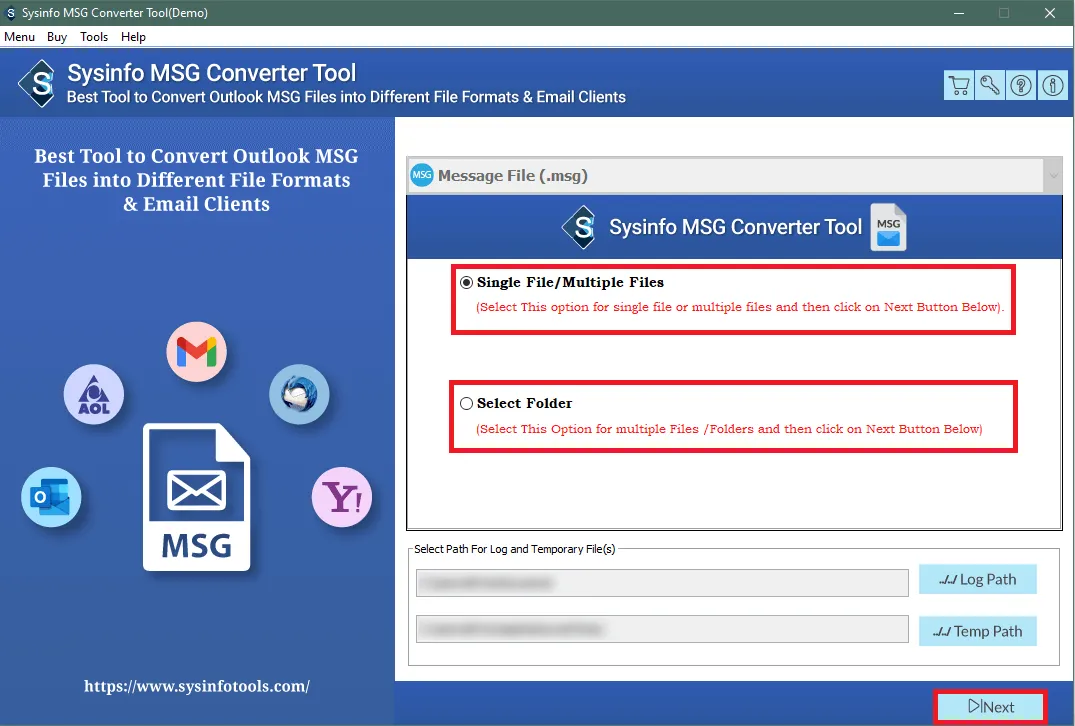Open the help question mark icon

(1021, 86)
